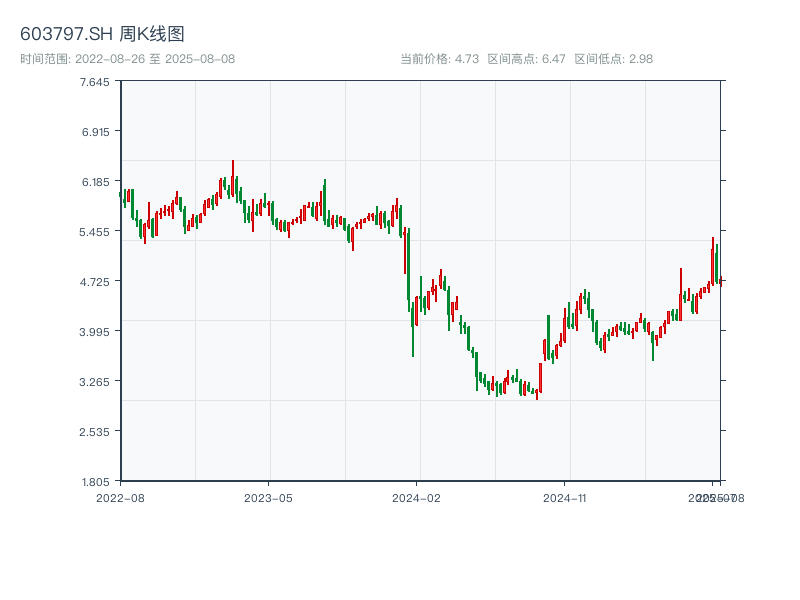Viewport: 800px width, 600px height.
Task: Click the 603797.SH 周K线图 chart title
Action: [102, 34]
